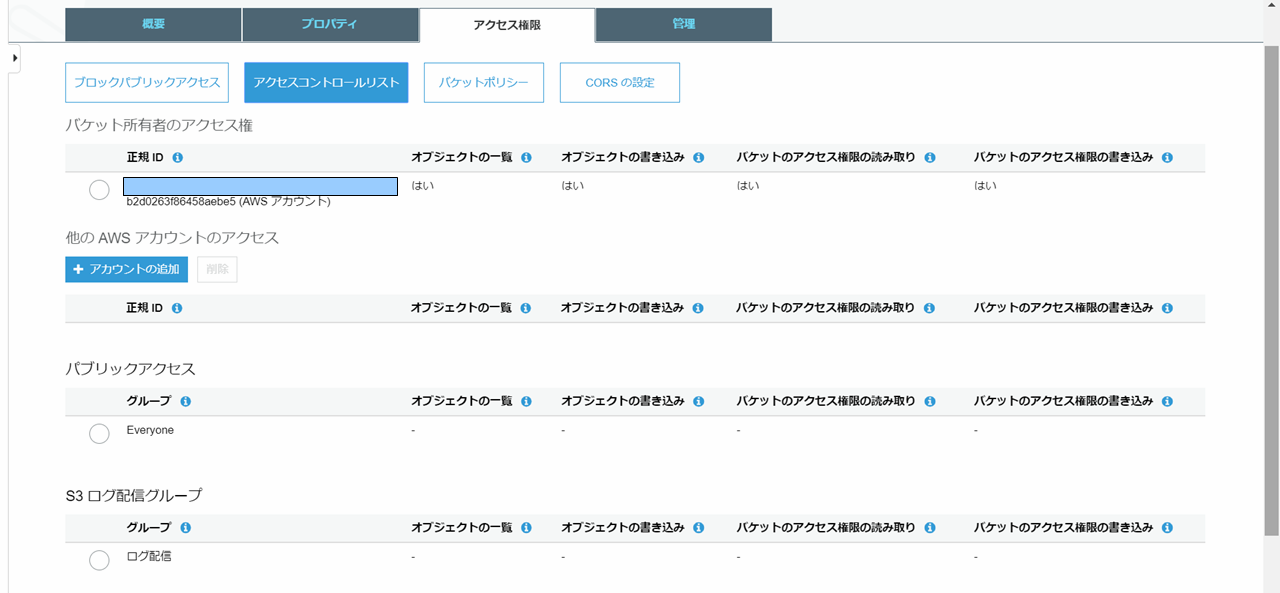Info icon for バケットのアクセス権限の読み取り in owner table

pos(930,158)
